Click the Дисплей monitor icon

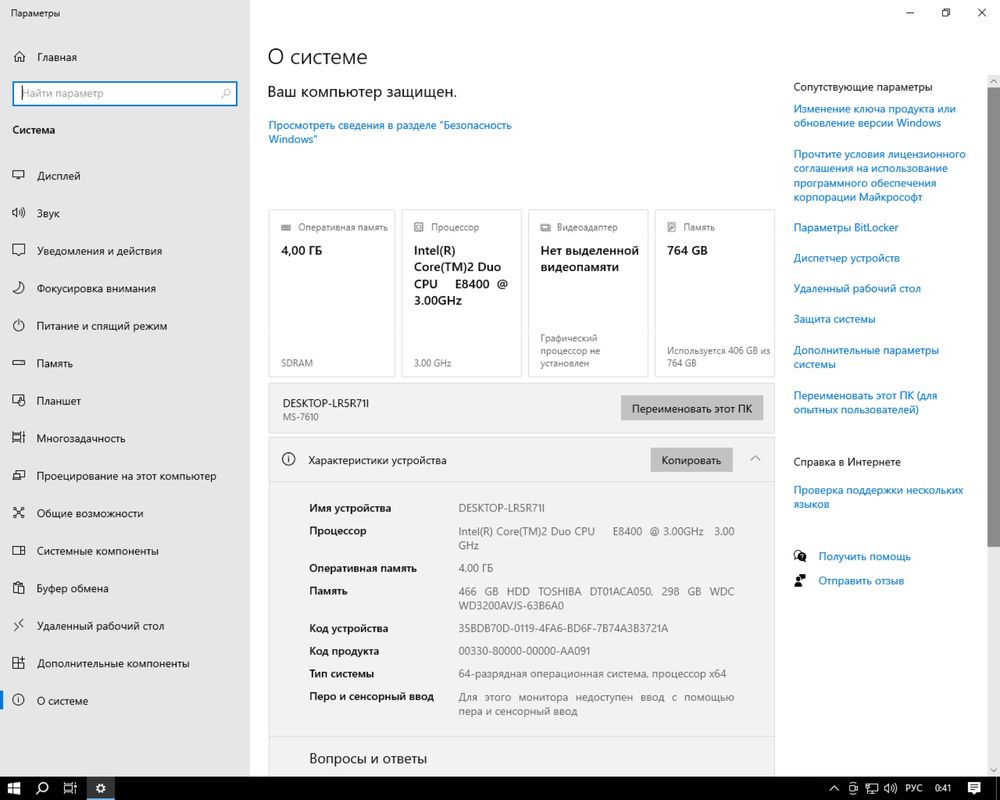[x=18, y=175]
